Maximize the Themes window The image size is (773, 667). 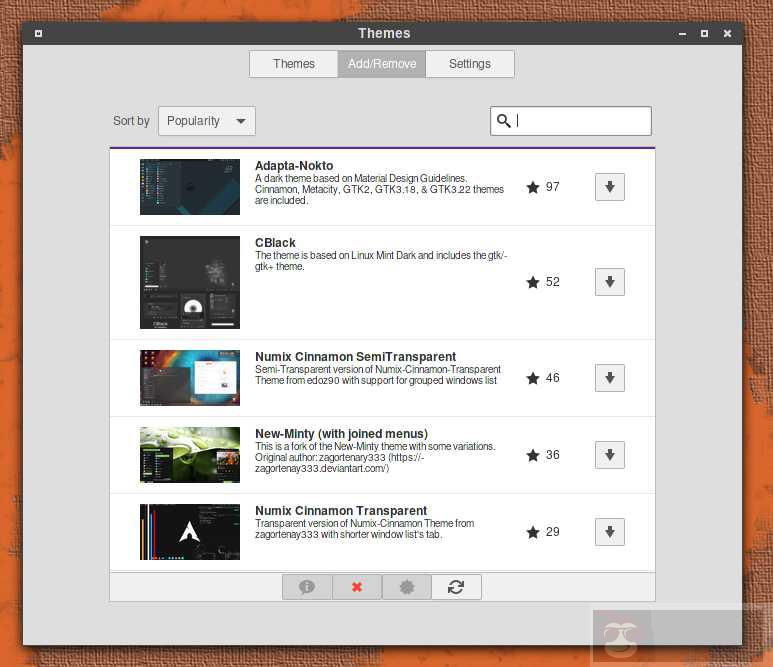704,34
